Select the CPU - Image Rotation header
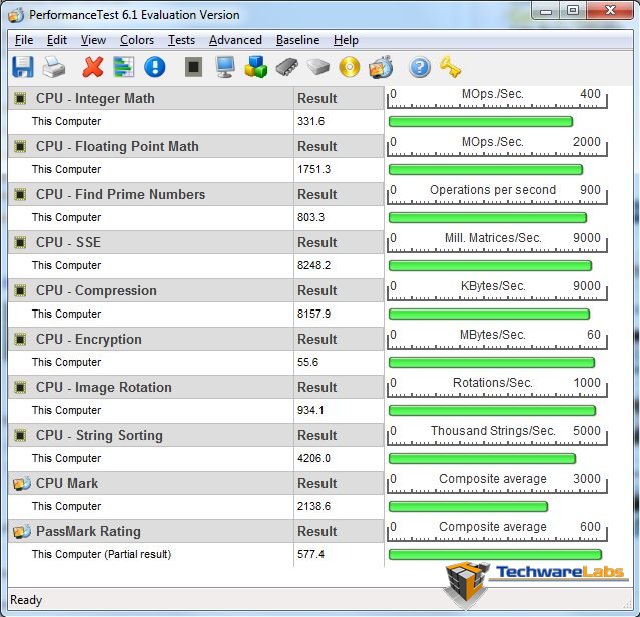This screenshot has width=640, height=617. [x=104, y=387]
